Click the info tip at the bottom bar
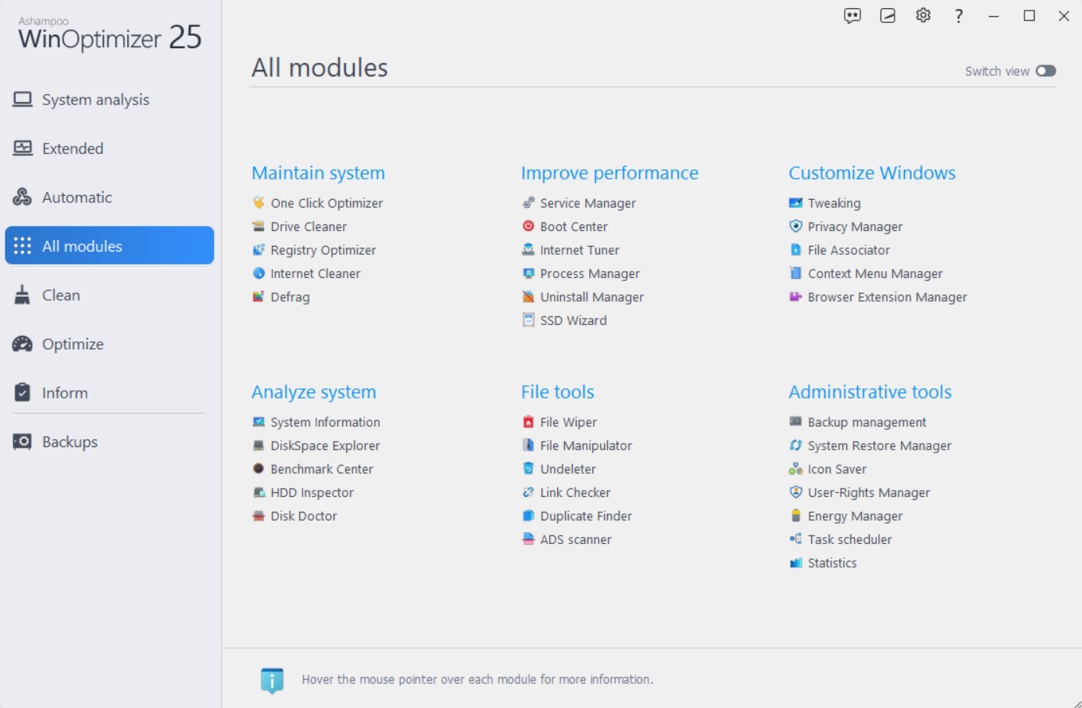The width and height of the screenshot is (1082, 708). click(273, 680)
